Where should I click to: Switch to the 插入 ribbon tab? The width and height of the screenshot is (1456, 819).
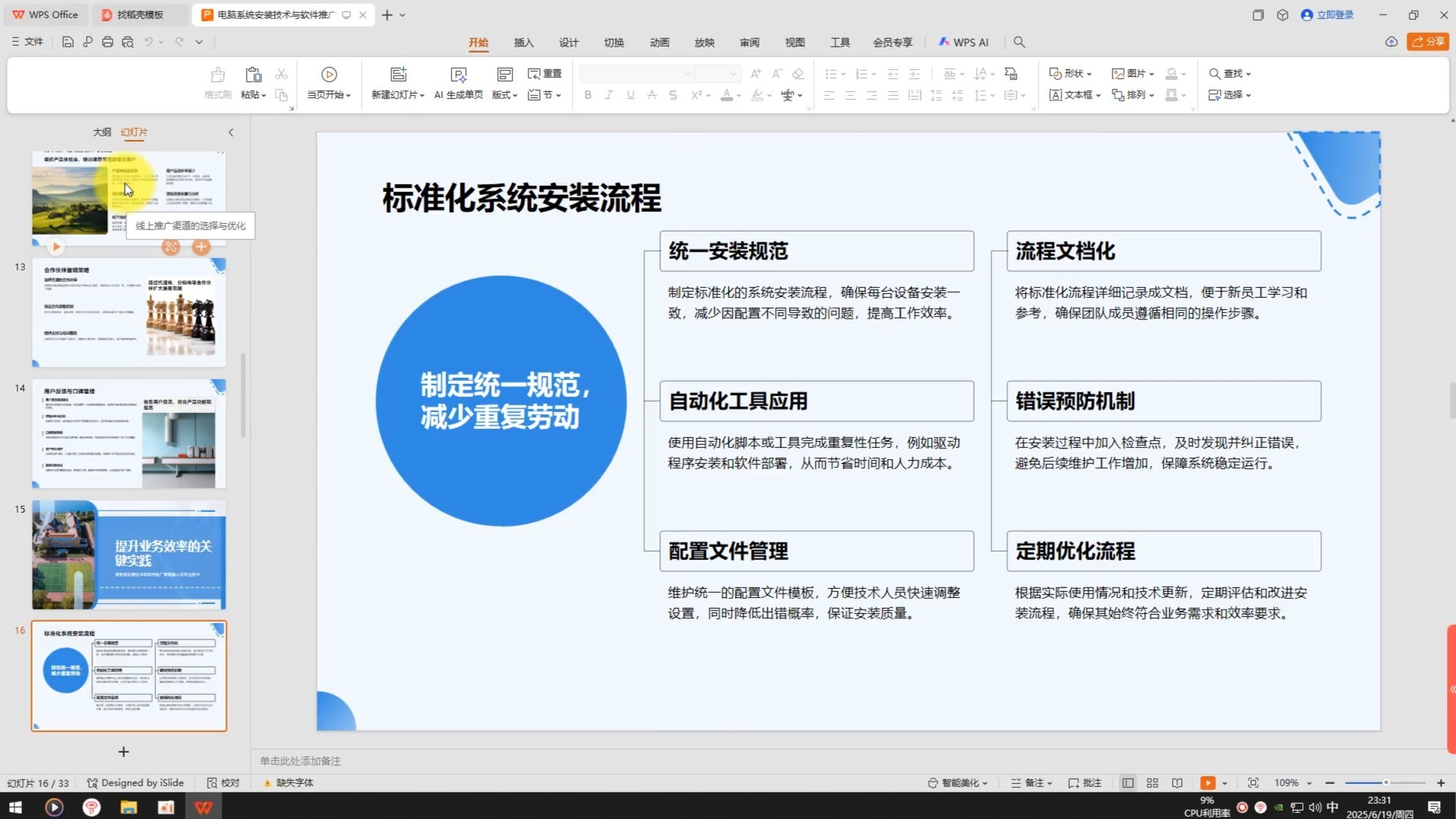tap(523, 43)
